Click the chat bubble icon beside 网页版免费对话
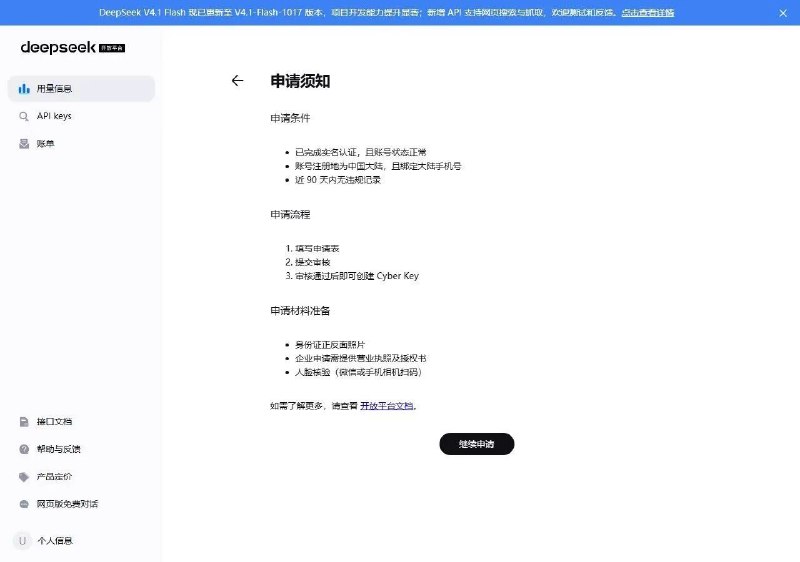This screenshot has width=800, height=562. 24,504
